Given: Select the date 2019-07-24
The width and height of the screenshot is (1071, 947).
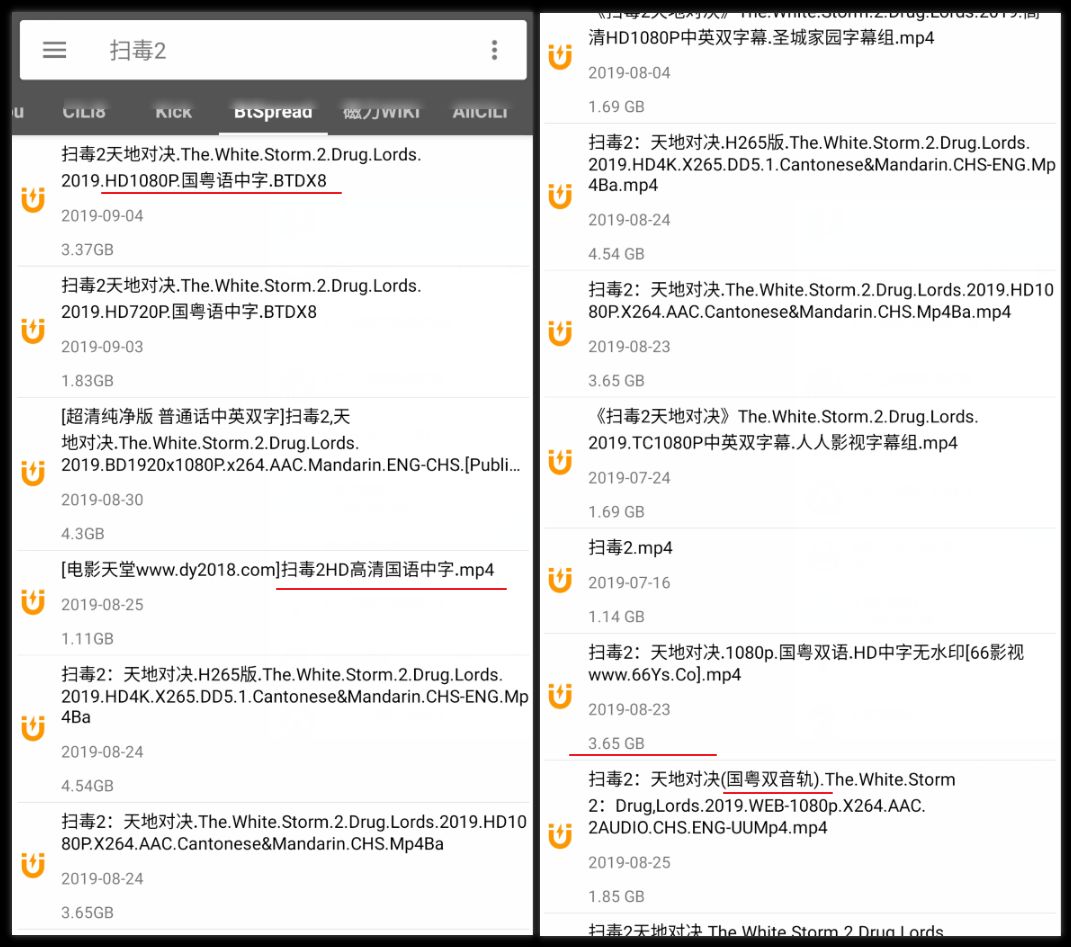Looking at the screenshot, I should [629, 478].
